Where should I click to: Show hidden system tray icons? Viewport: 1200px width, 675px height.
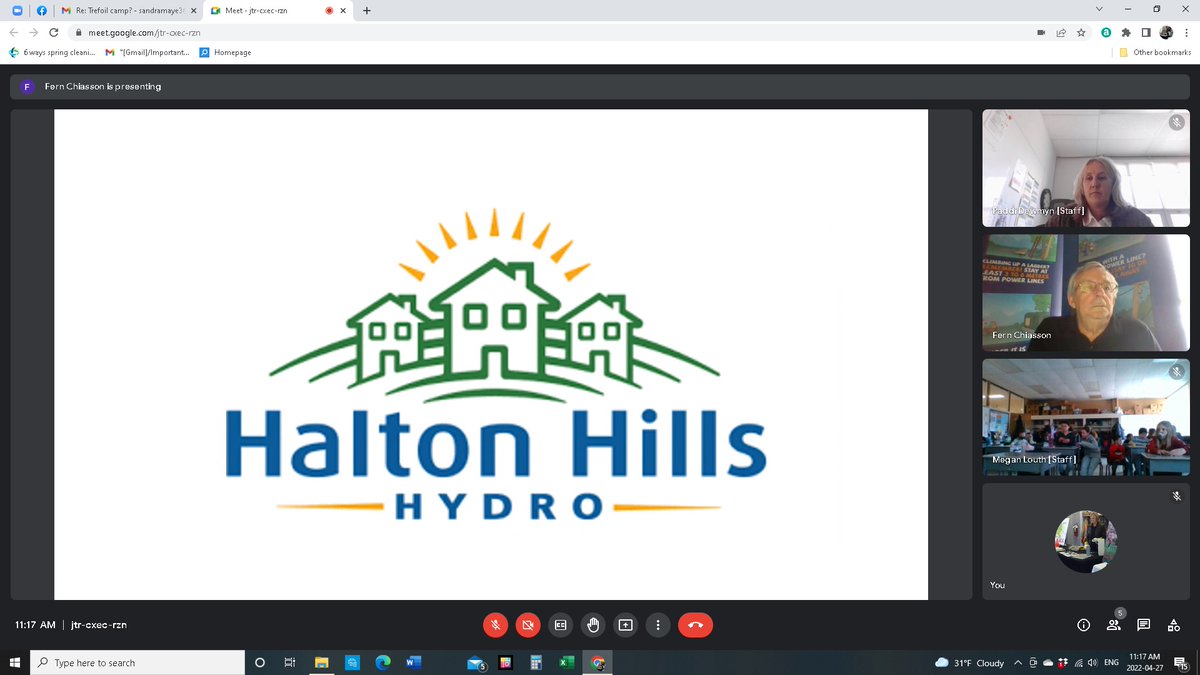(x=1018, y=662)
